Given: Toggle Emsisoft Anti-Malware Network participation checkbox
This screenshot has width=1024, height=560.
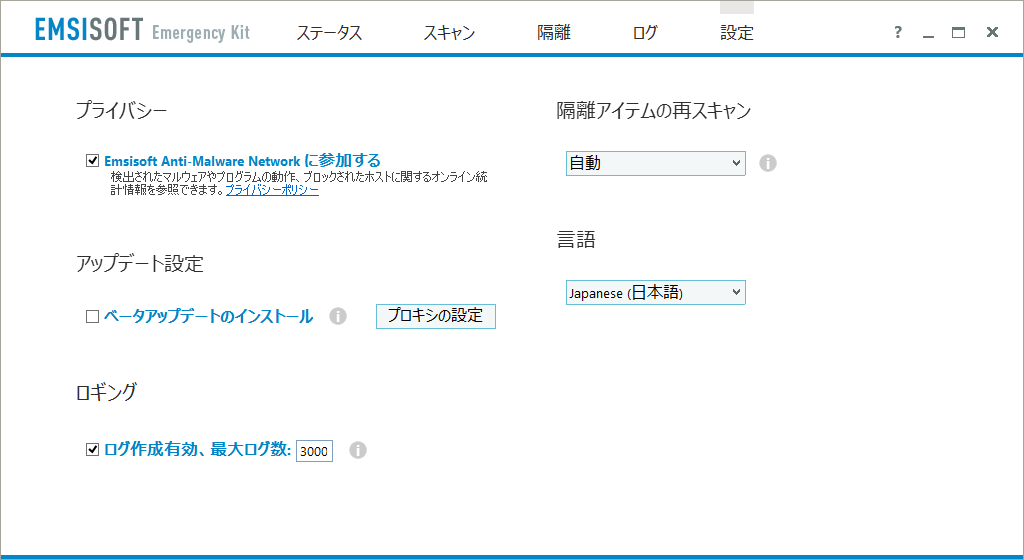Looking at the screenshot, I should coord(92,161).
